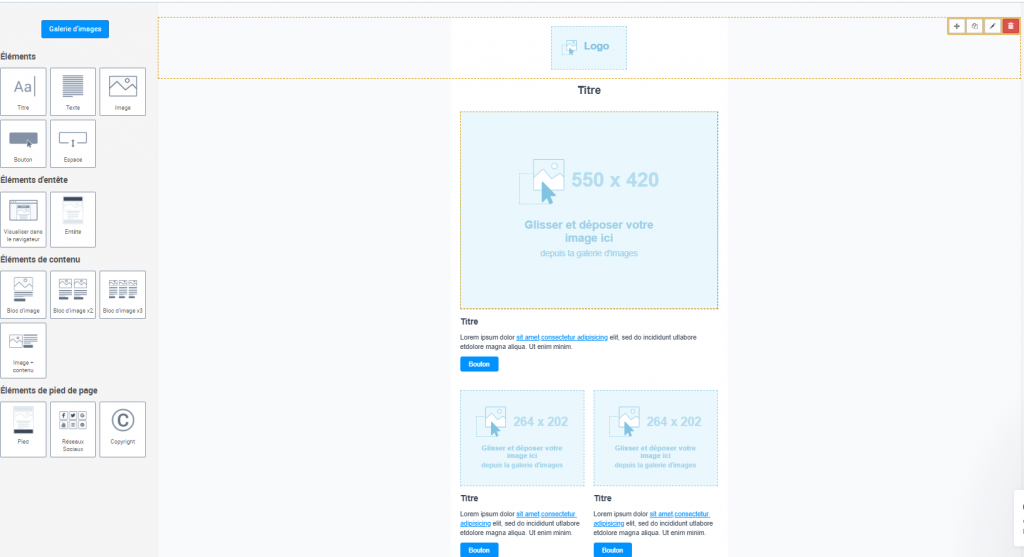This screenshot has width=1024, height=557.
Task: Select the Image element tile
Action: click(123, 91)
